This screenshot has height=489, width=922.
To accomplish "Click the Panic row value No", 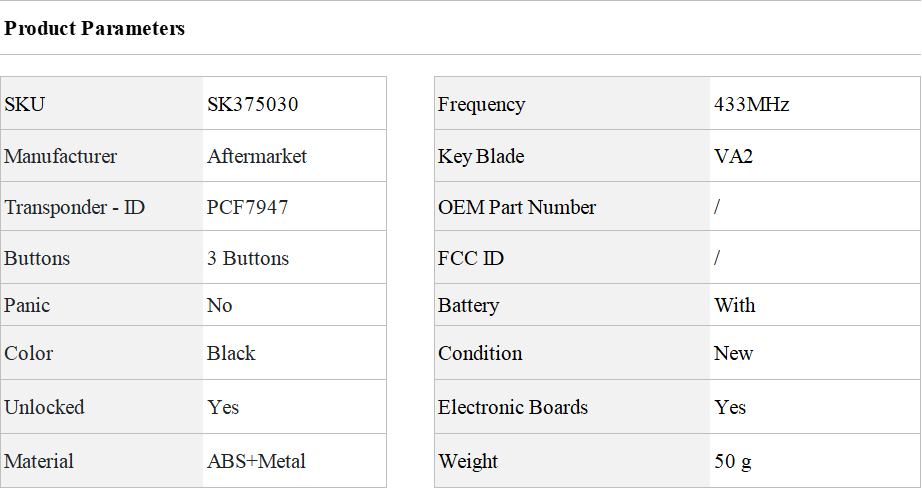I will pyautogui.click(x=220, y=305).
